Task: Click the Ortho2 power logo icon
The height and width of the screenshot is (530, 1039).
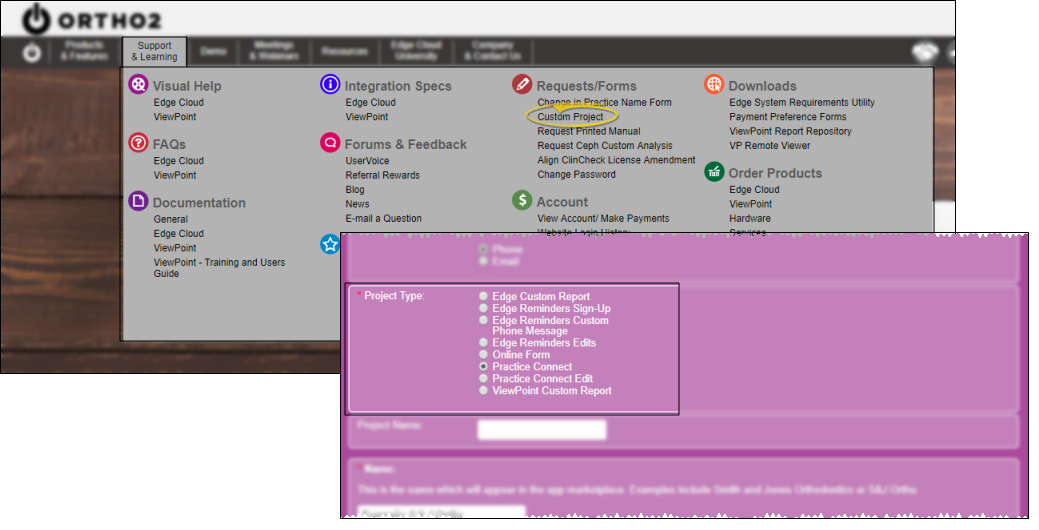Action: (36, 20)
